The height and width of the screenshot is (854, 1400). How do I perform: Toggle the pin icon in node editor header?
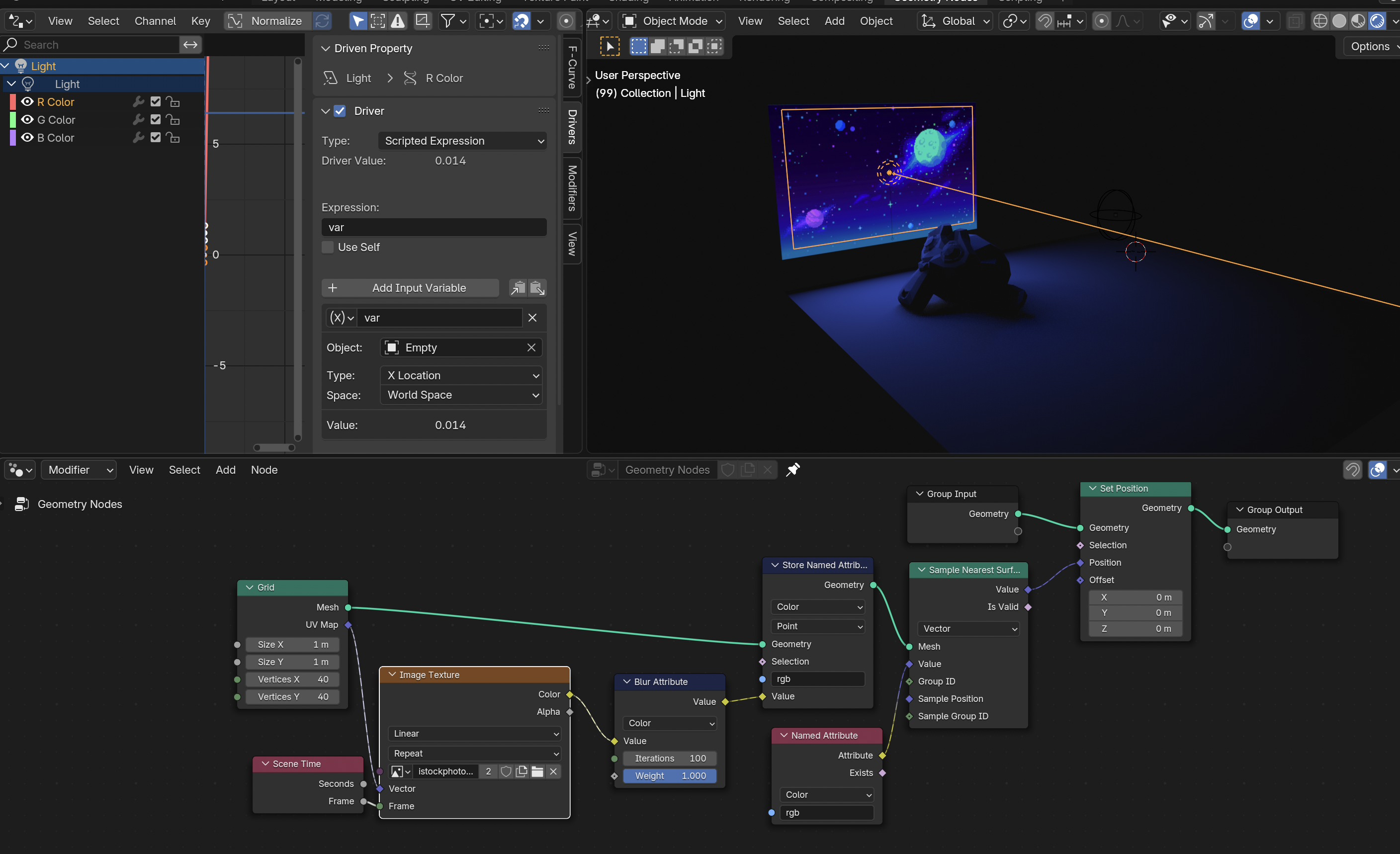[x=793, y=469]
